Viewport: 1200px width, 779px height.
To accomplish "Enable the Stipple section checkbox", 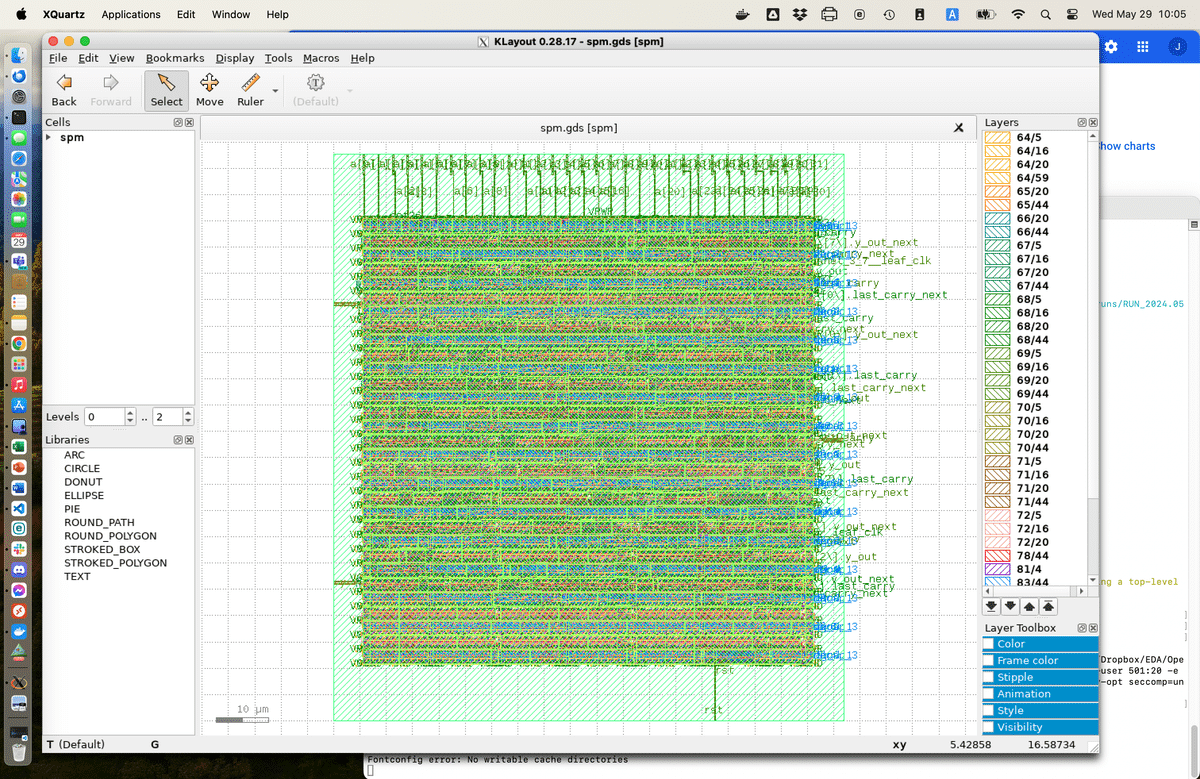I will tap(989, 677).
